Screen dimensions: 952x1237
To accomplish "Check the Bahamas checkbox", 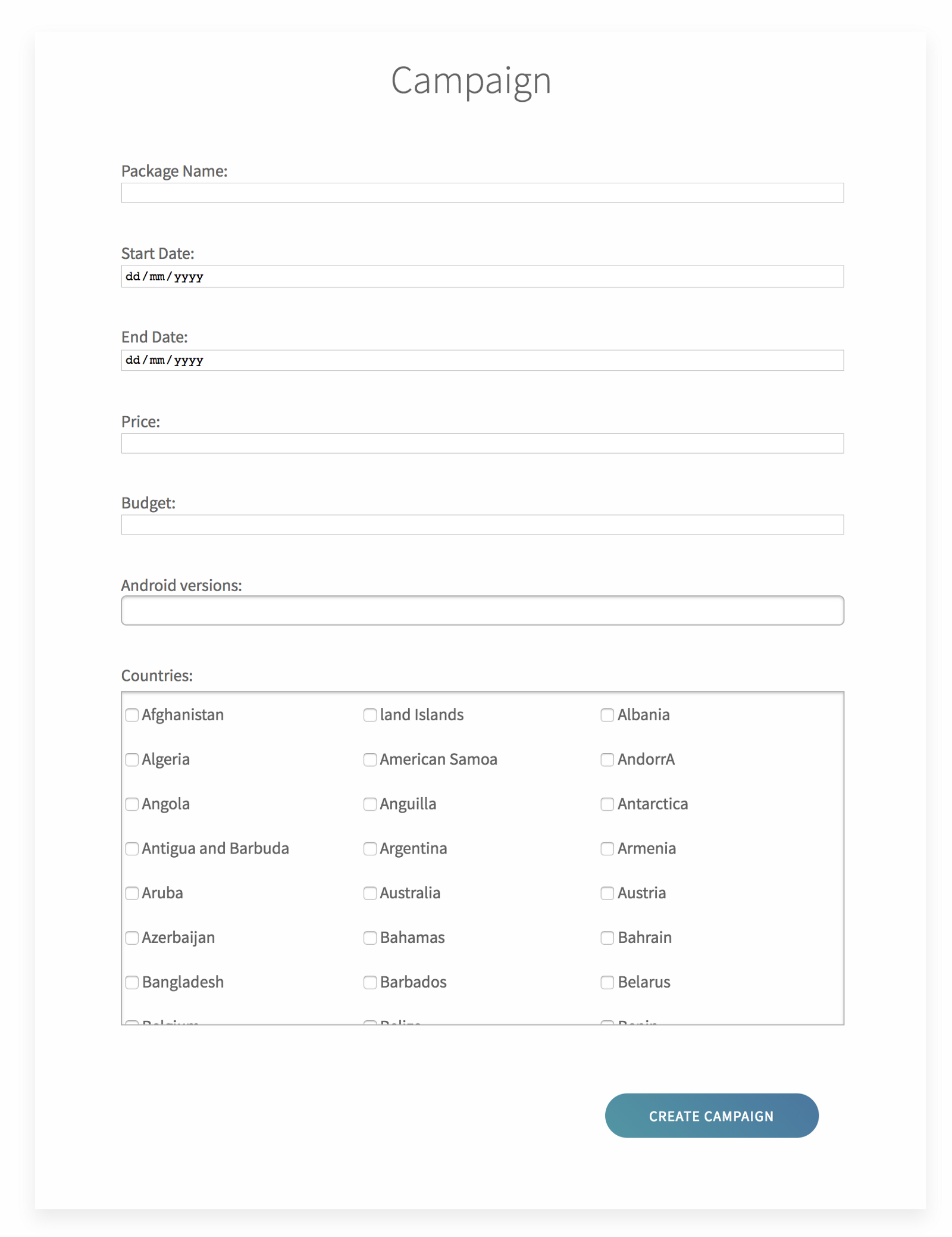I will 370,938.
